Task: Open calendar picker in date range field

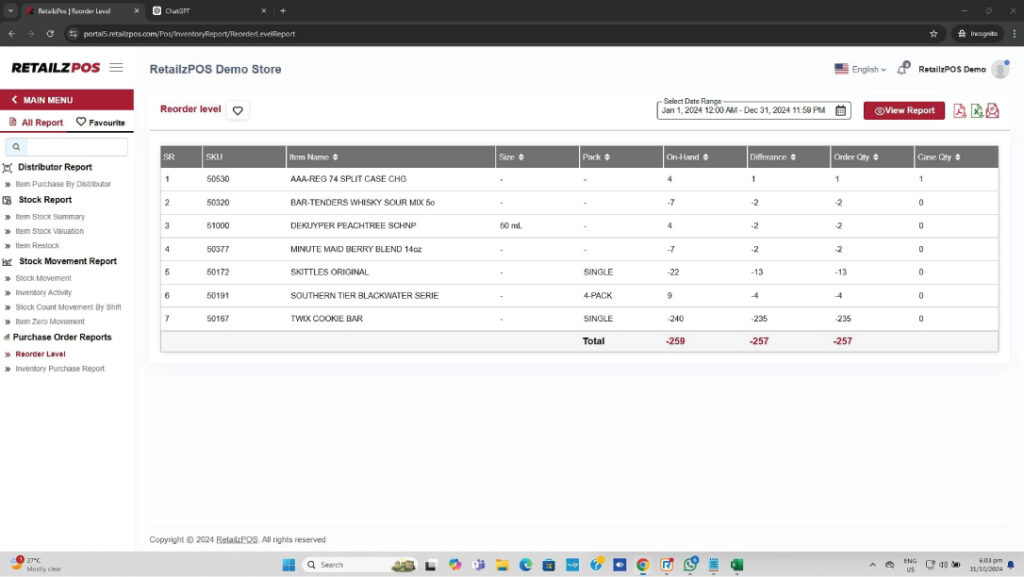Action: coord(841,111)
